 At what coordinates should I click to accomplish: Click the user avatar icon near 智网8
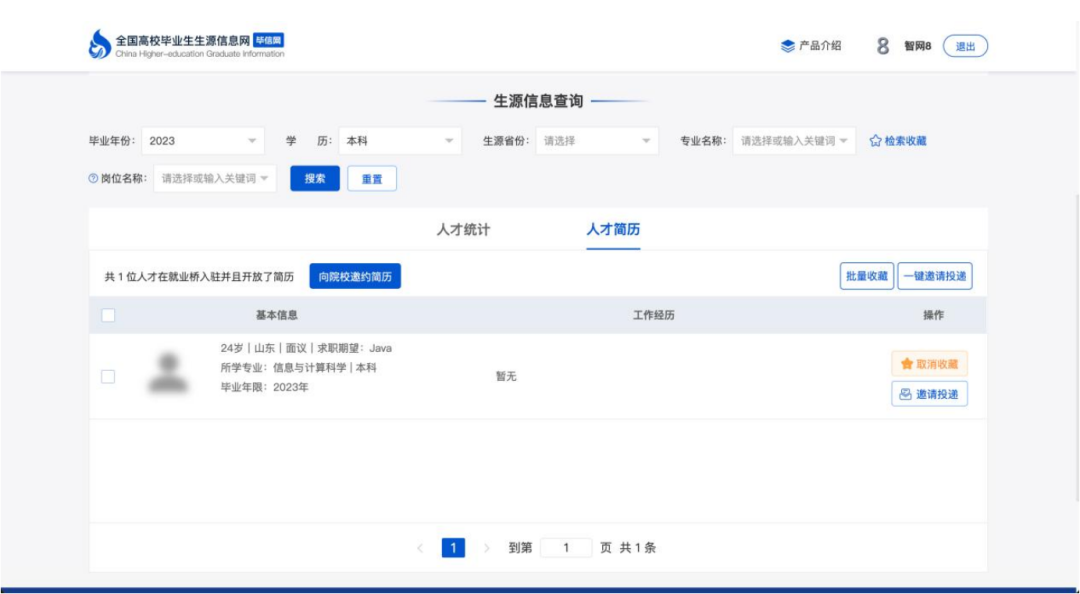click(883, 46)
